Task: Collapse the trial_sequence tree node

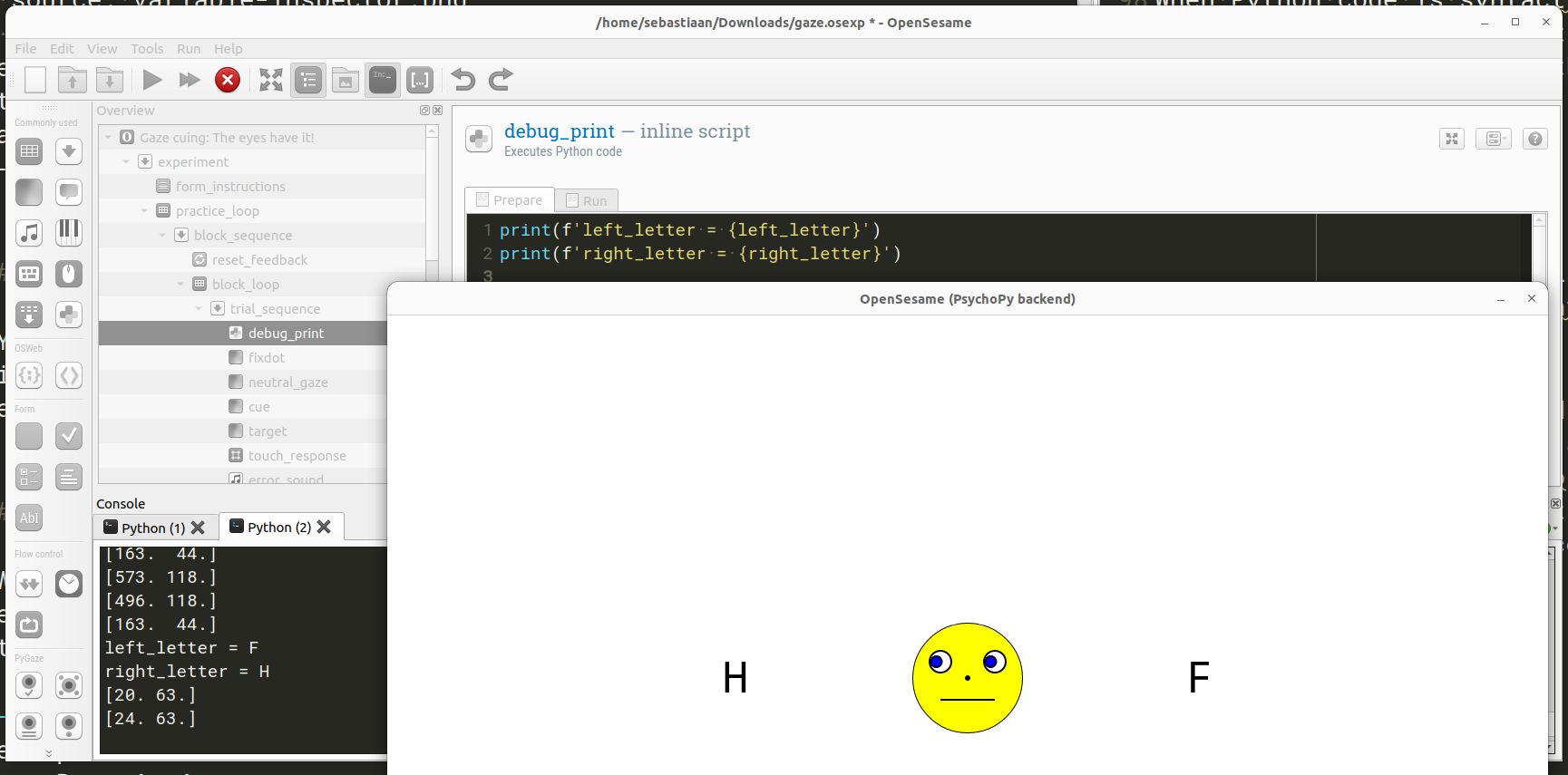Action: pos(199,309)
